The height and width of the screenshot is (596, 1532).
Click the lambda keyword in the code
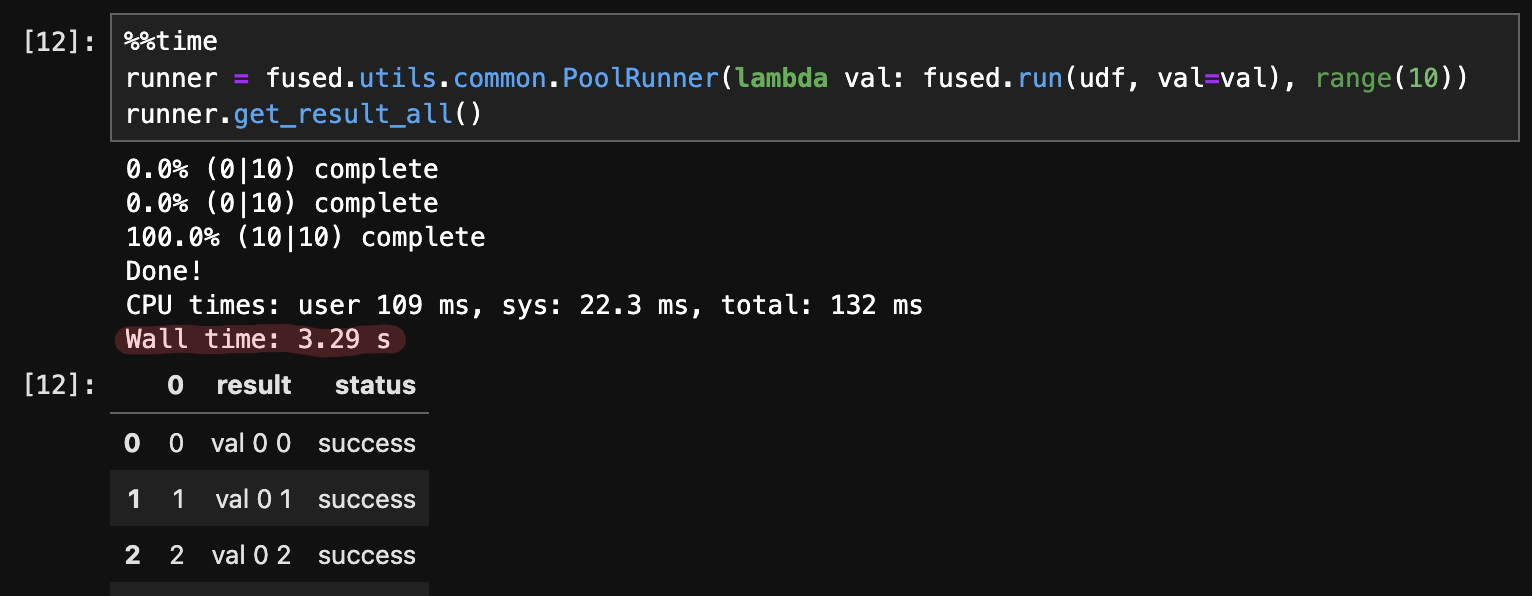pos(781,77)
